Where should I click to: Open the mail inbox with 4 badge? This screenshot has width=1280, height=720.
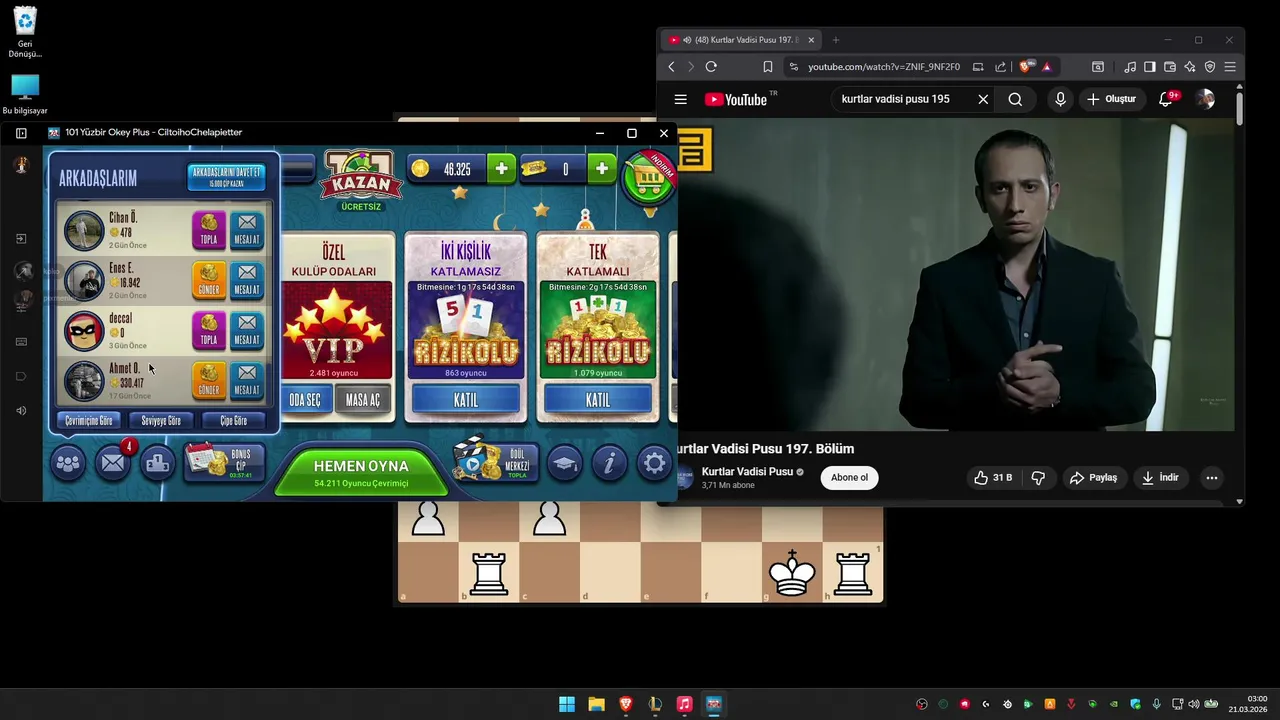[x=113, y=463]
